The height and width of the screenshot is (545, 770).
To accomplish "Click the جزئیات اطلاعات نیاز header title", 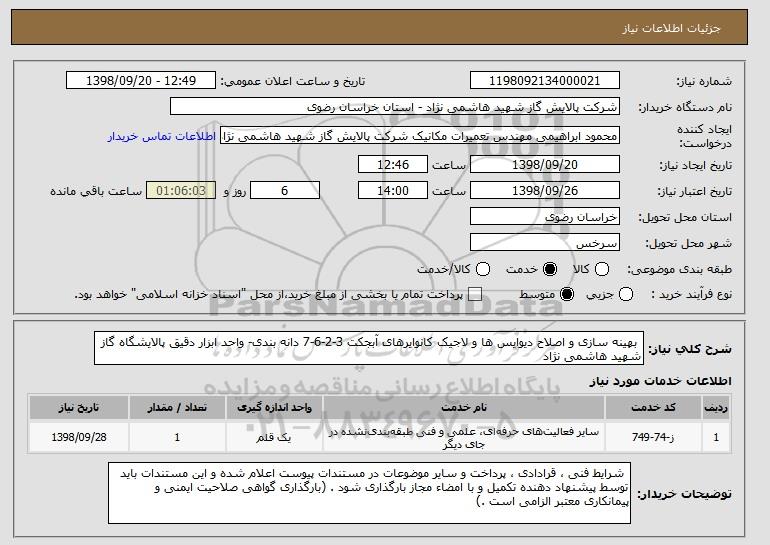I will point(671,28).
